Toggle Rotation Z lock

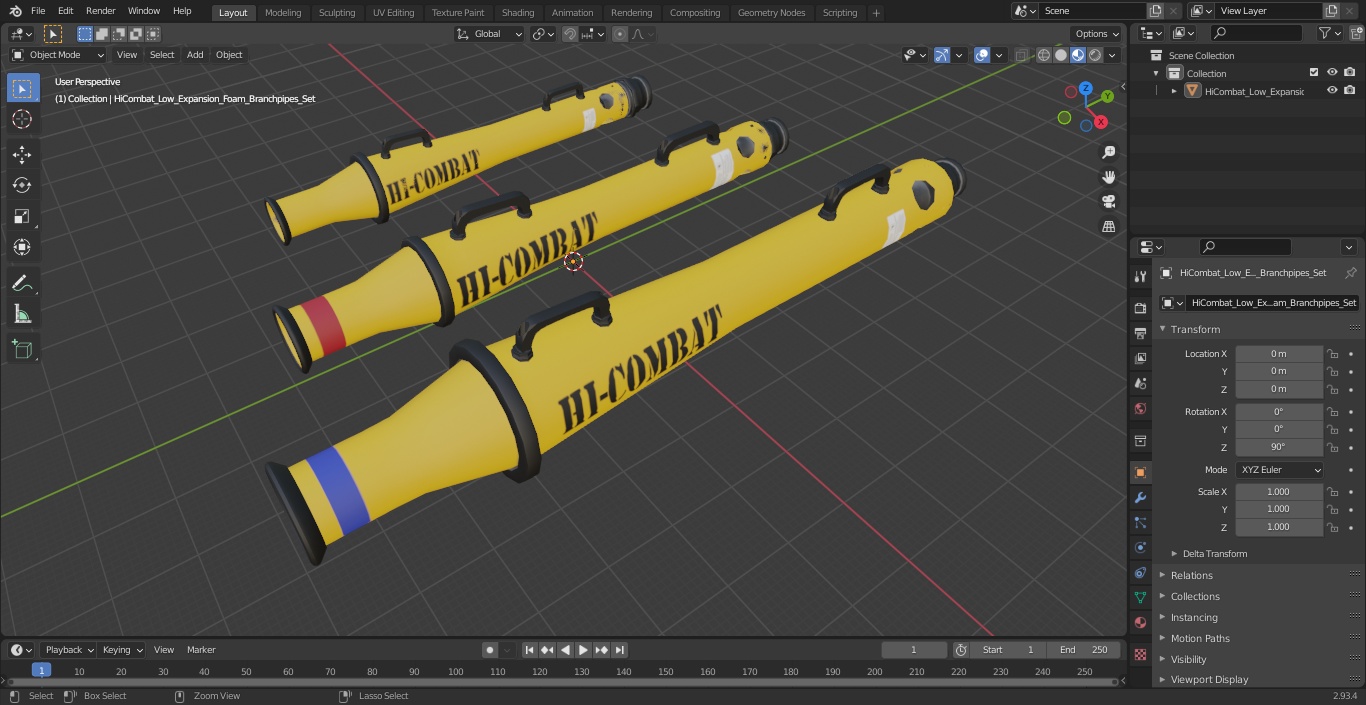1333,447
